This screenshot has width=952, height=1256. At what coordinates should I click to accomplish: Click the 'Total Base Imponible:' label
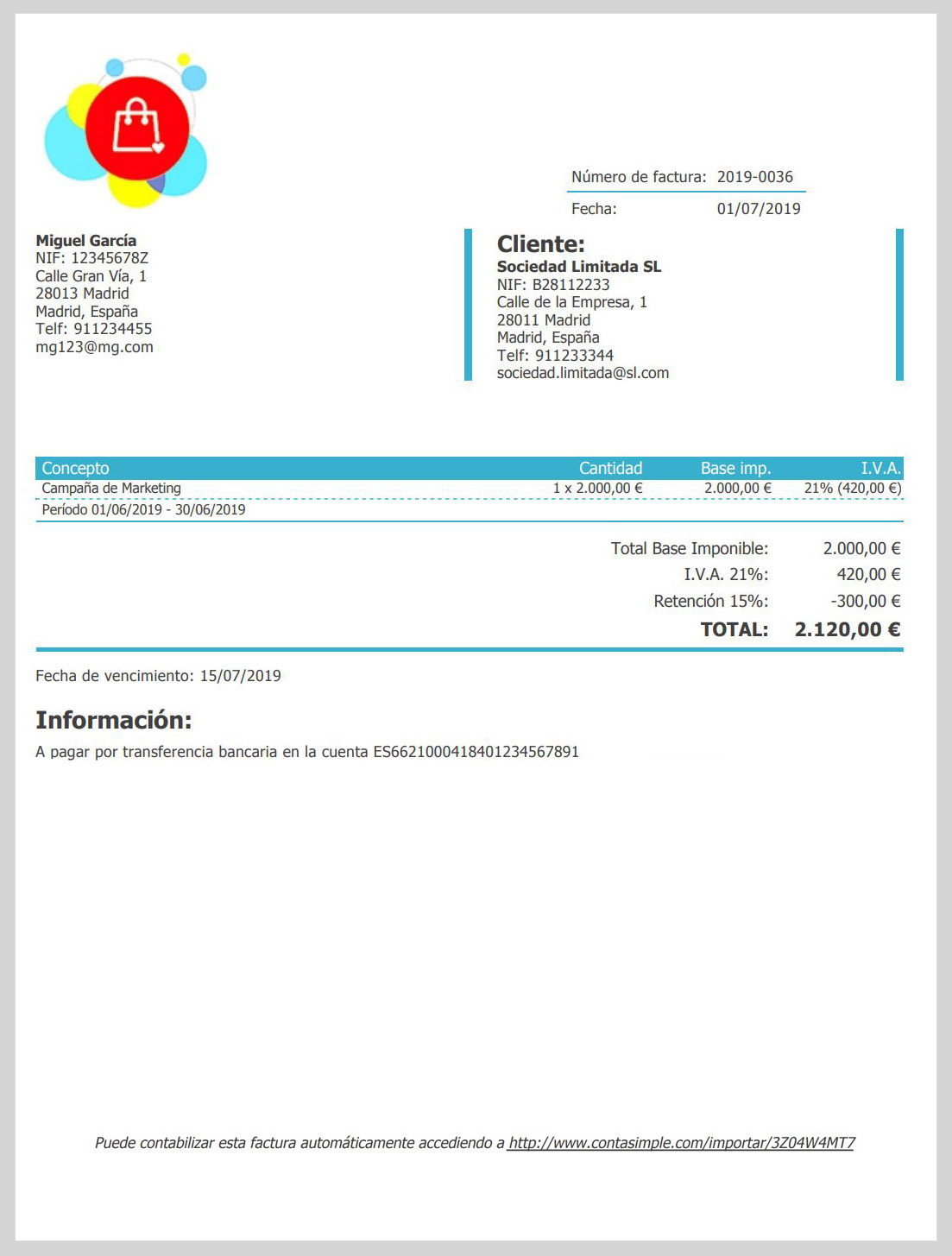(x=690, y=549)
